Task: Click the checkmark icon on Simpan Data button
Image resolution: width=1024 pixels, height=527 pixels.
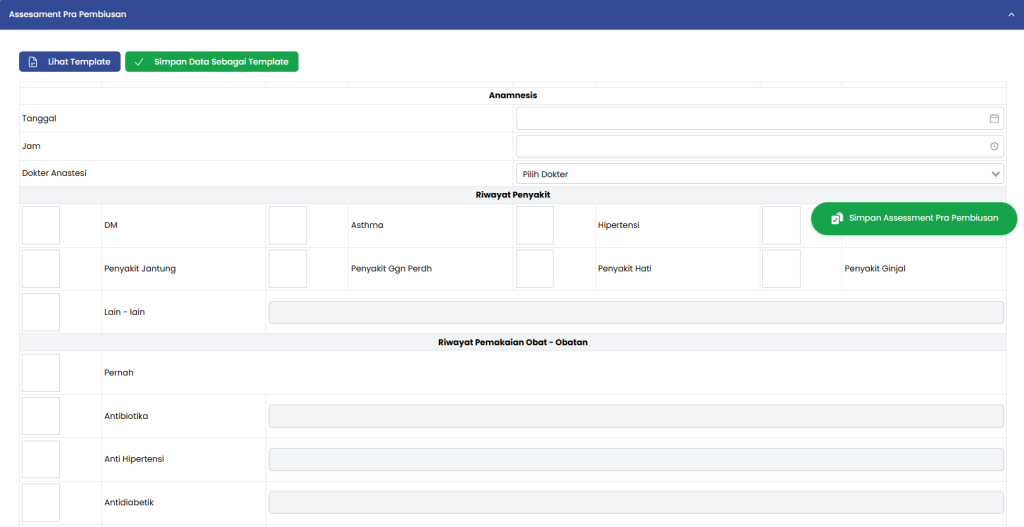Action: coord(139,62)
